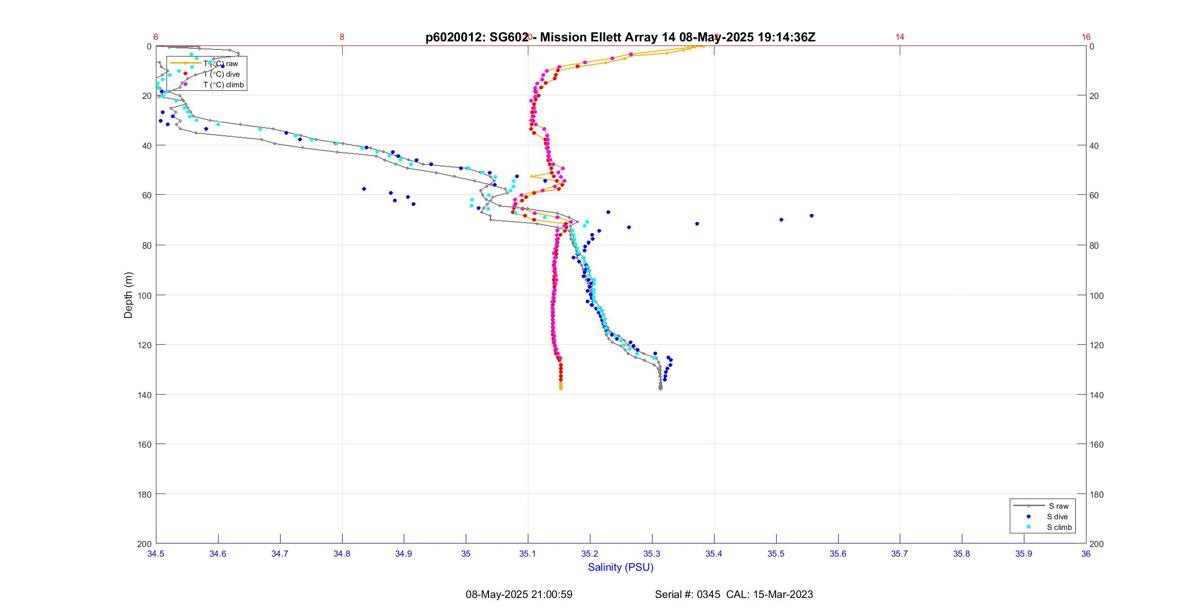Click the footer text 'Serial #: 0345'

coord(688,594)
